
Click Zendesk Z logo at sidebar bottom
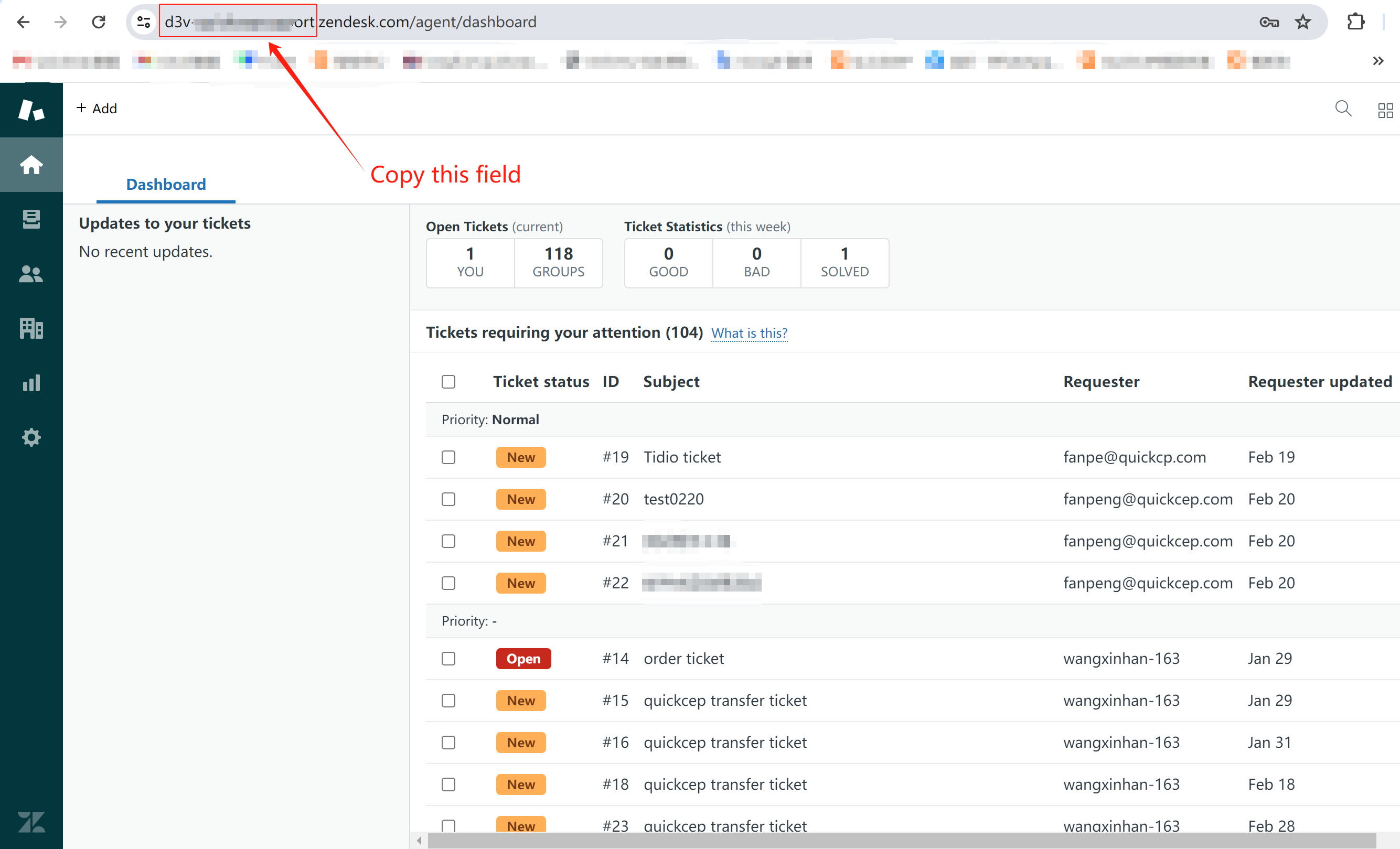31,822
